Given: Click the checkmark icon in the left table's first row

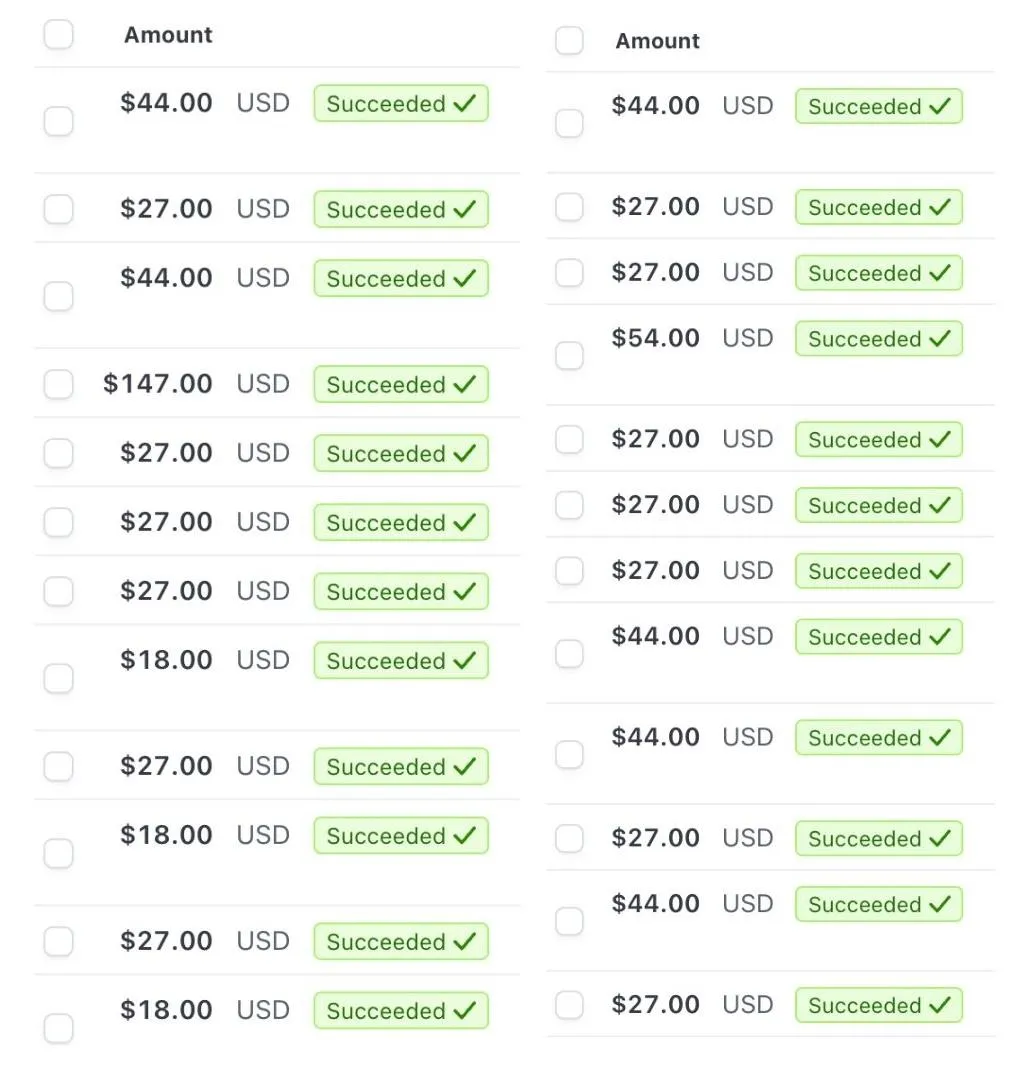Looking at the screenshot, I should coord(464,104).
